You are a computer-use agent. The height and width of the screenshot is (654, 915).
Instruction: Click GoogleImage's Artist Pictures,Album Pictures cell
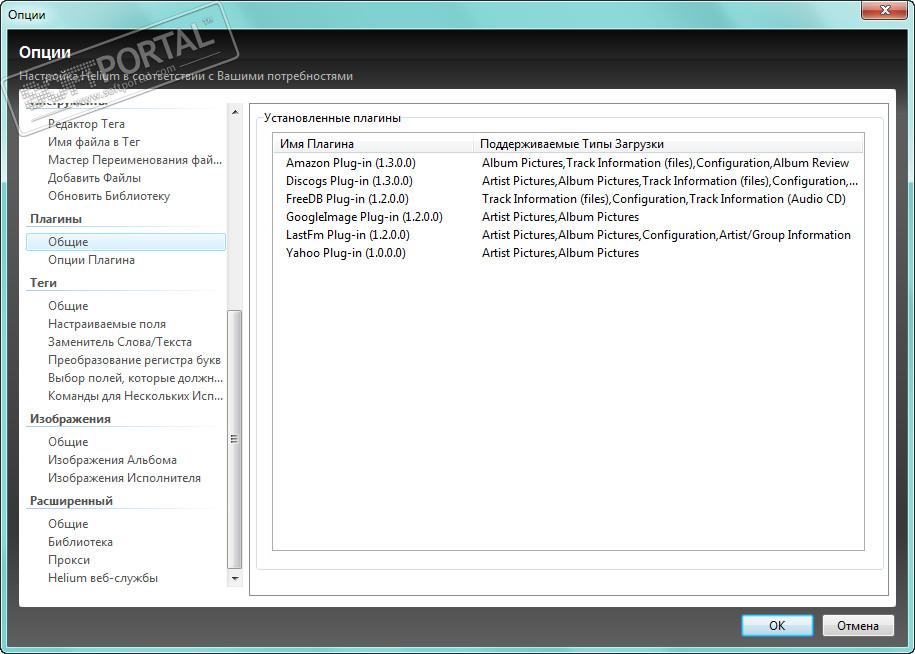560,217
